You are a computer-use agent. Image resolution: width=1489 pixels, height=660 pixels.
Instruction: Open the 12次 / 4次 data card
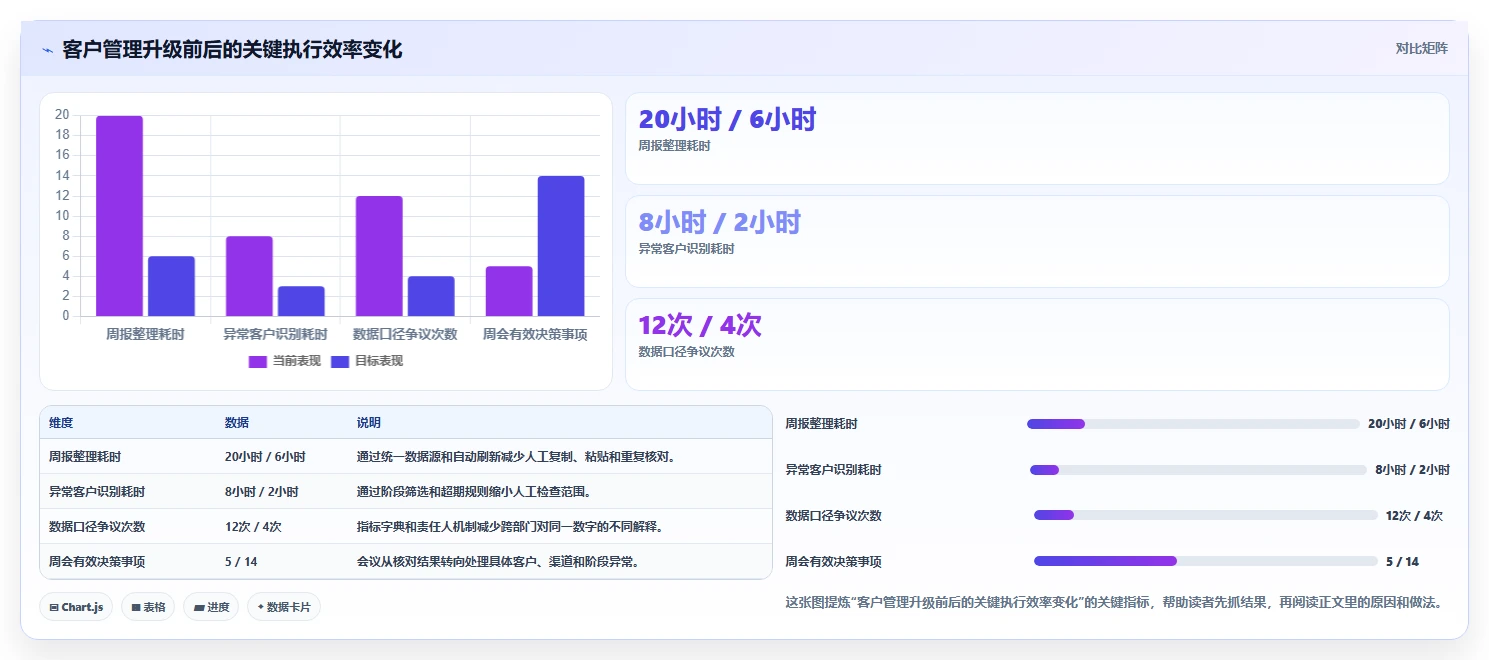pos(1037,344)
